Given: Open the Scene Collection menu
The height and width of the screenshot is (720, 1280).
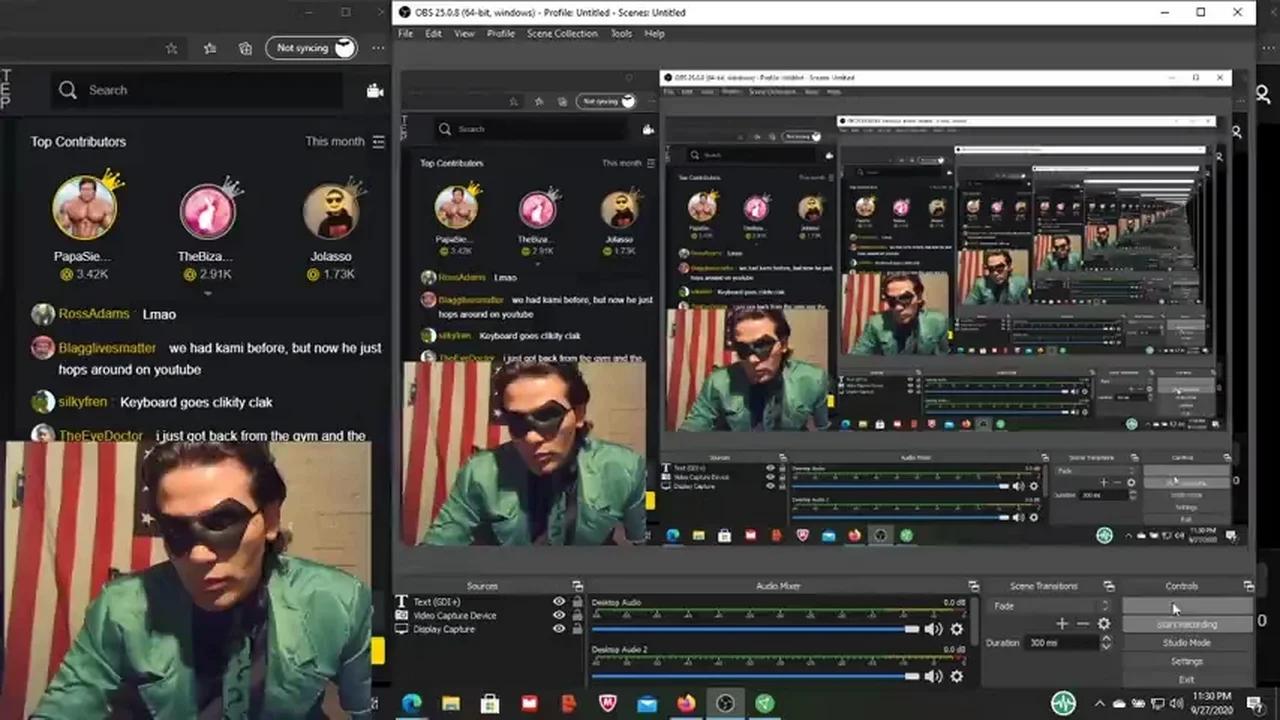Looking at the screenshot, I should point(561,33).
